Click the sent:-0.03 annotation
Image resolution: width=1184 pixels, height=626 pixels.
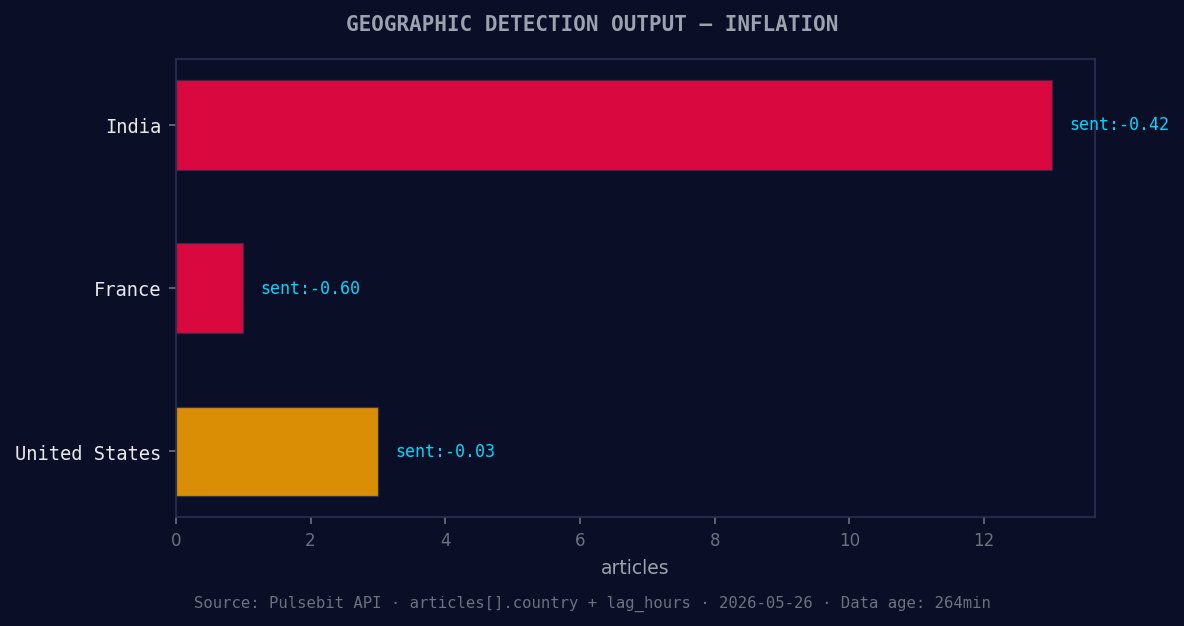click(446, 452)
